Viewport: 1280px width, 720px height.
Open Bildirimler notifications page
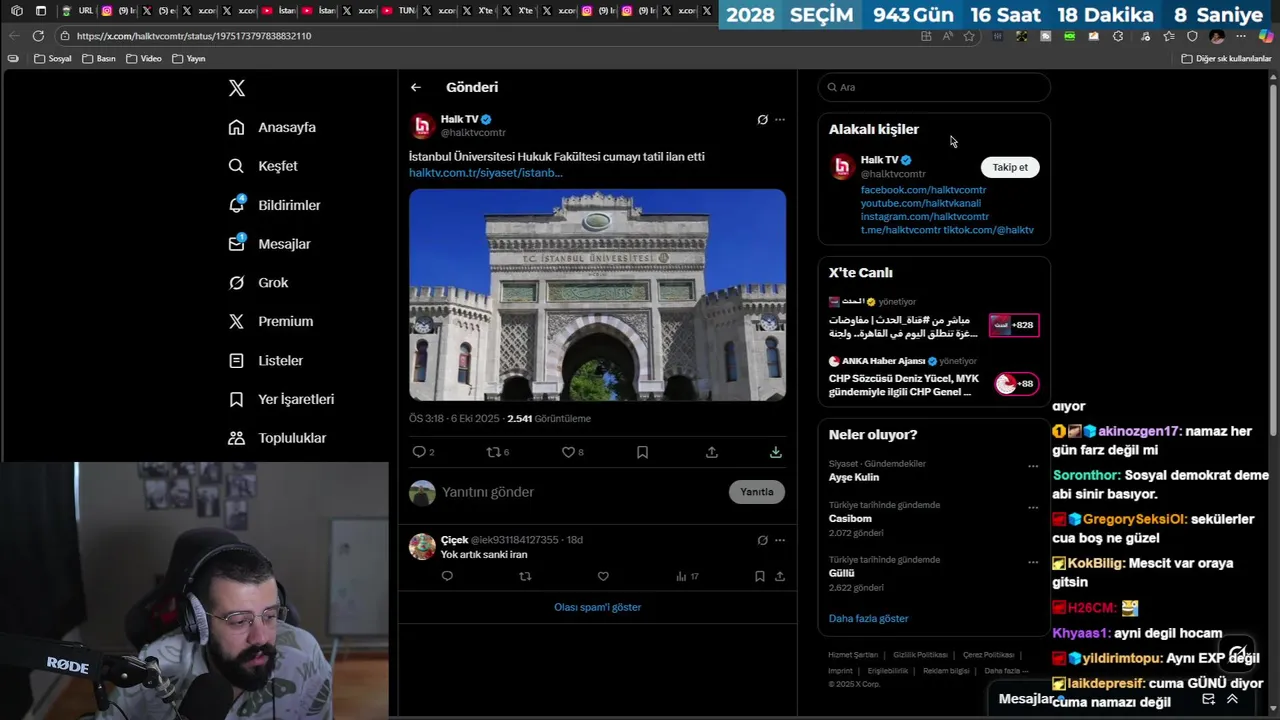click(x=275, y=205)
